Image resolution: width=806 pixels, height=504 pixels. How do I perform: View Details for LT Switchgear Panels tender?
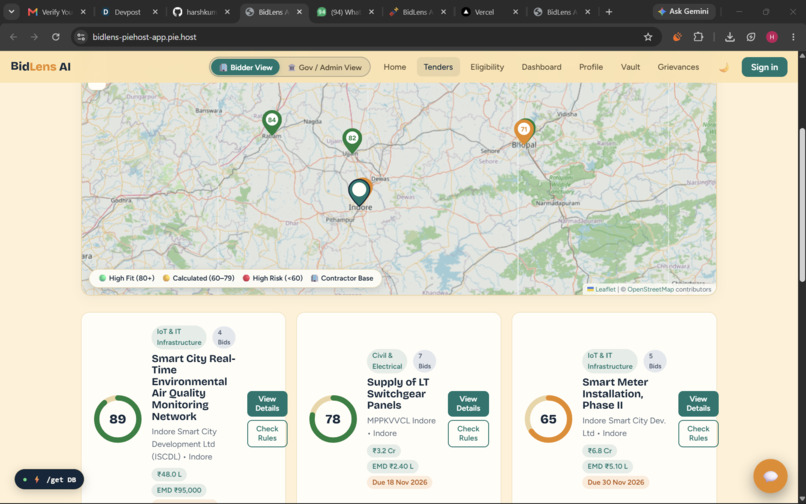coord(468,404)
